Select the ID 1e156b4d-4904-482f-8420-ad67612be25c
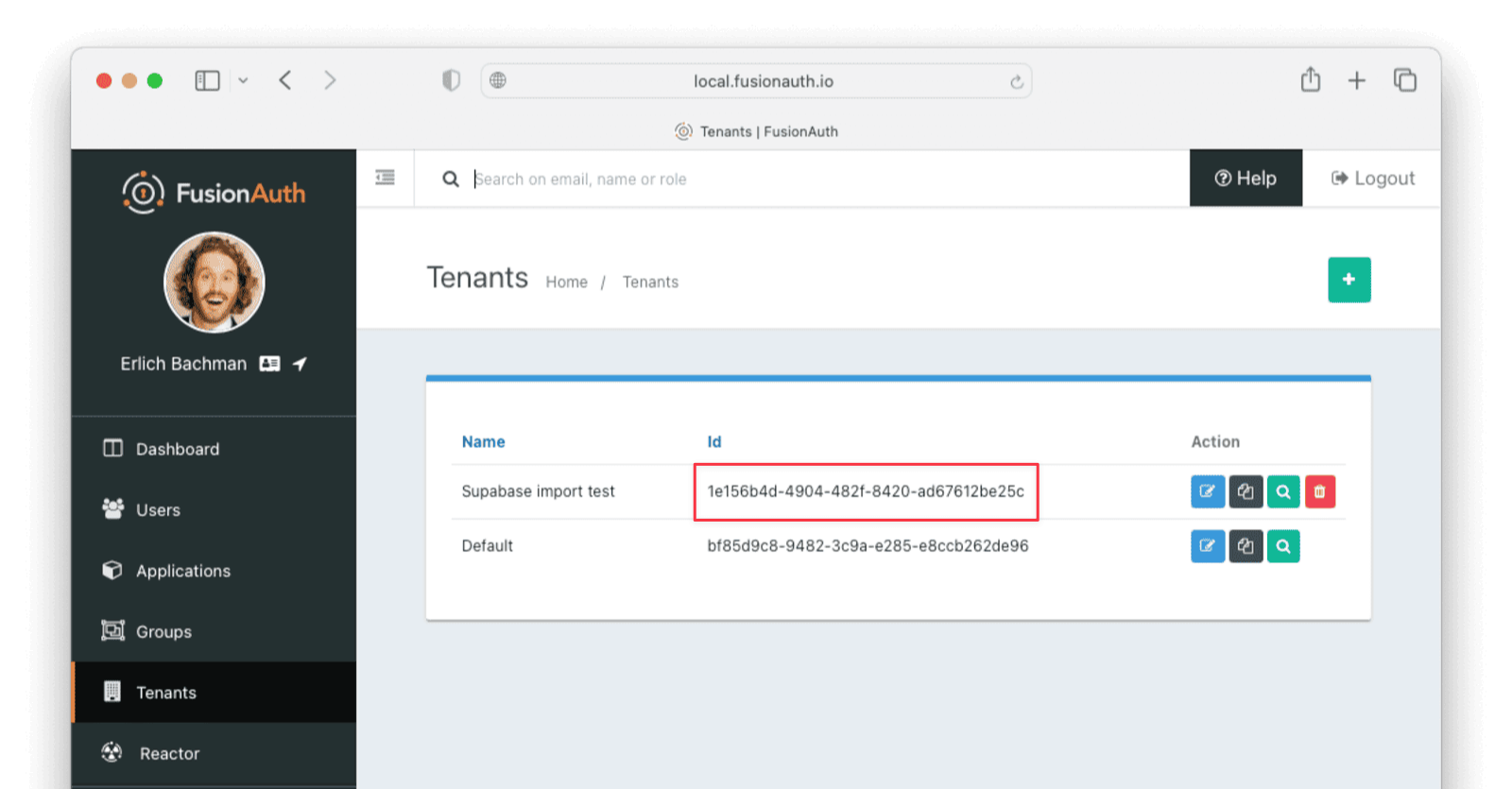The height and width of the screenshot is (789, 1512). [866, 491]
